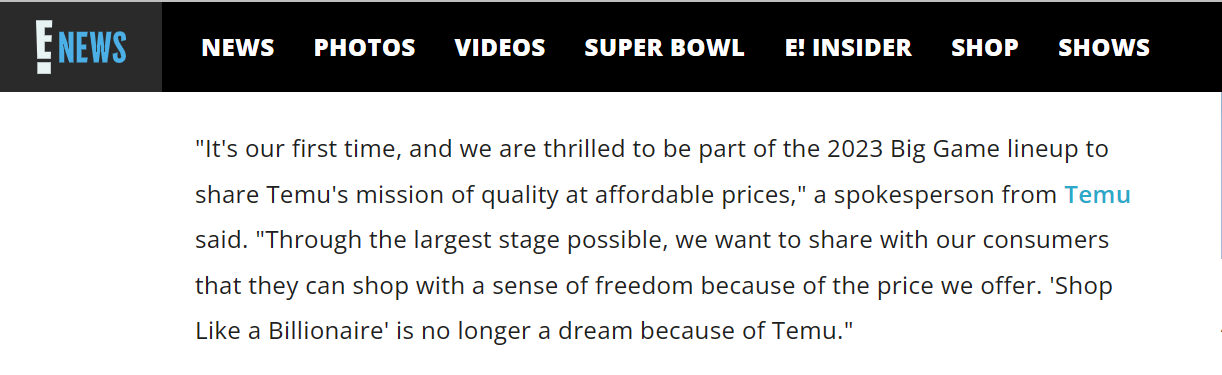The height and width of the screenshot is (375, 1222).
Task: Select SUPER BOWL in the navigation bar
Action: tap(665, 48)
